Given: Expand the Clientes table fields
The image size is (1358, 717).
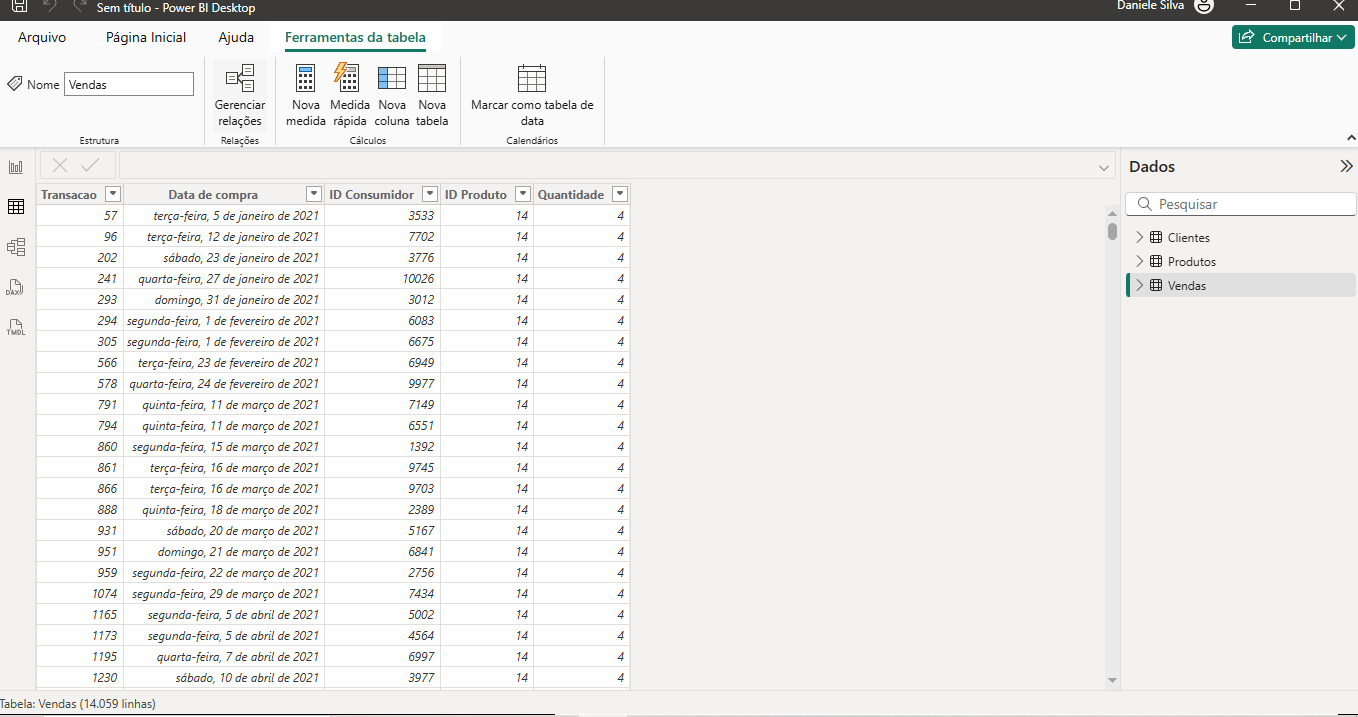Looking at the screenshot, I should 1139,238.
